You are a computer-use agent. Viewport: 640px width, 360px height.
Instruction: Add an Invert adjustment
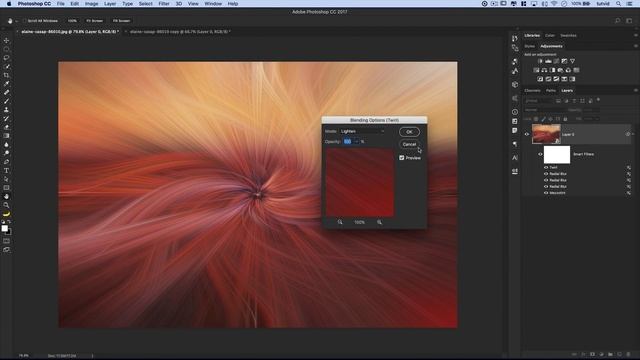tap(540, 79)
